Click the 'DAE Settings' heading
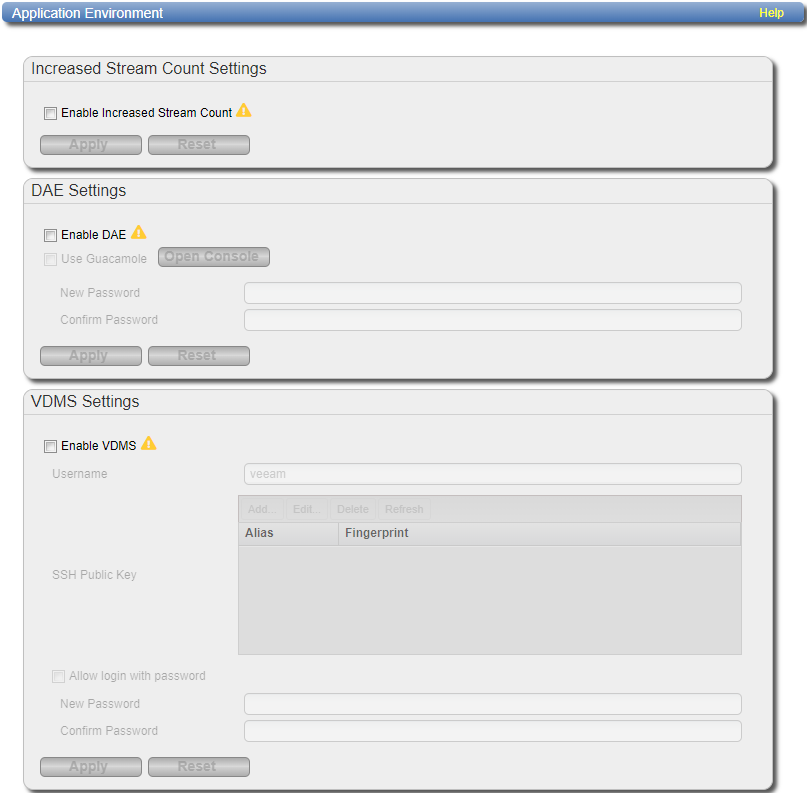Screen dimensions: 807x793 coord(78,190)
